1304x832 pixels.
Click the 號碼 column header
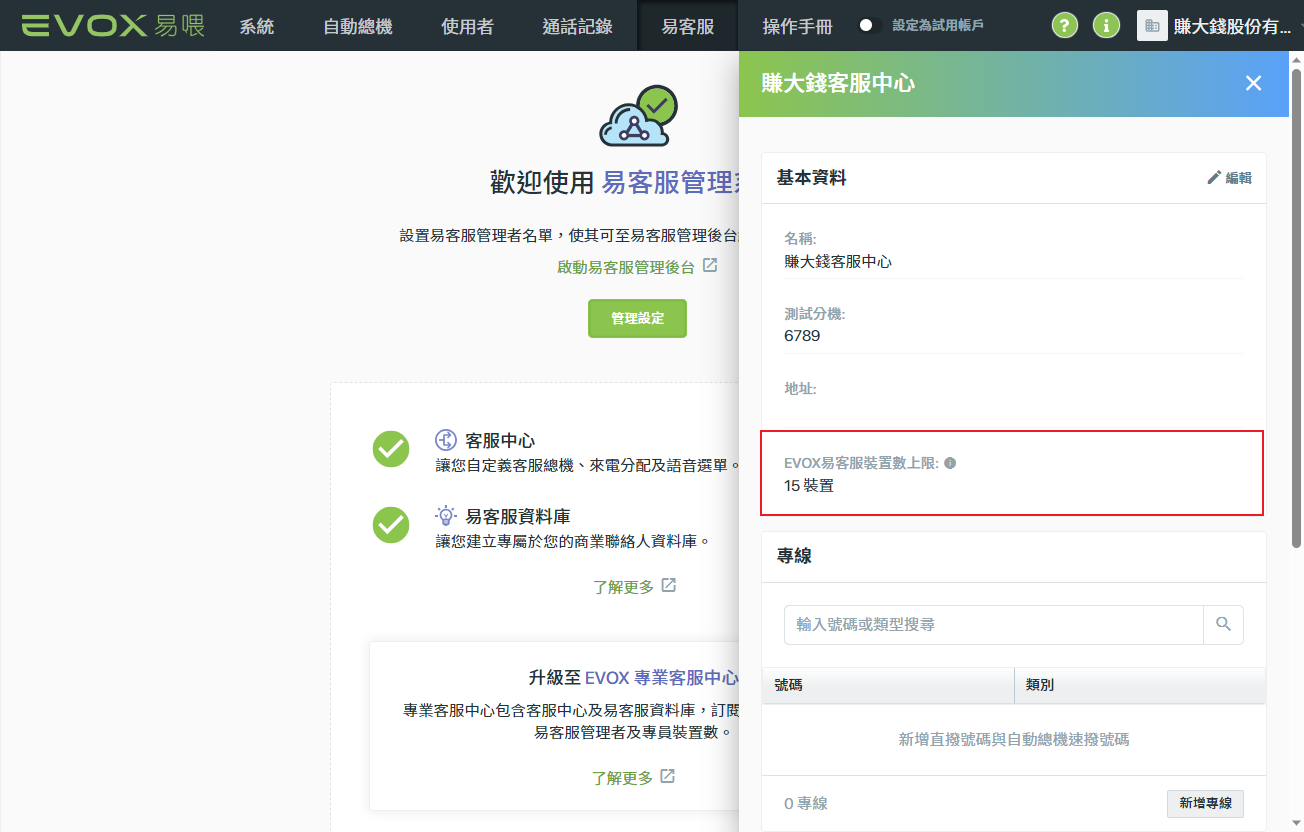888,686
